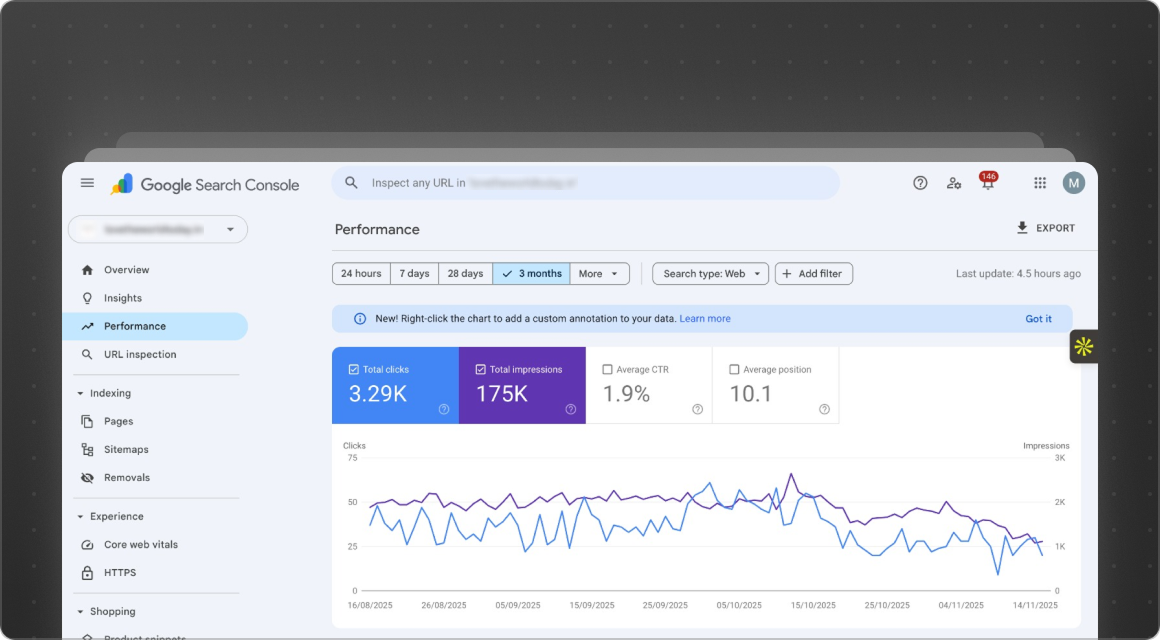This screenshot has height=640, width=1160.
Task: Click the Last update: 4.5 hours ago text
Action: point(1018,274)
